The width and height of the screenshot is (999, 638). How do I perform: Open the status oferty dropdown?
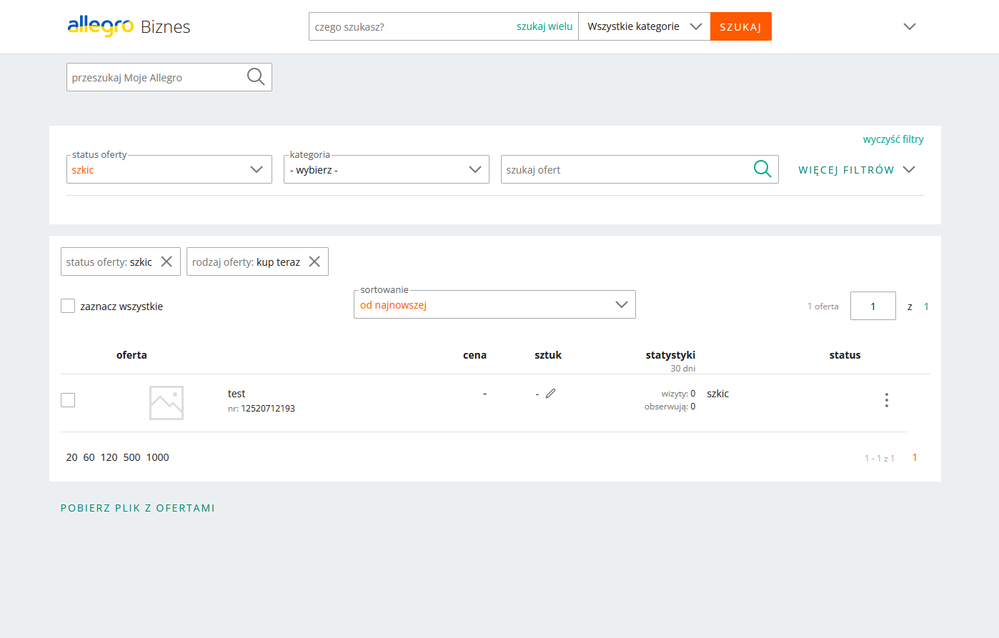[168, 169]
